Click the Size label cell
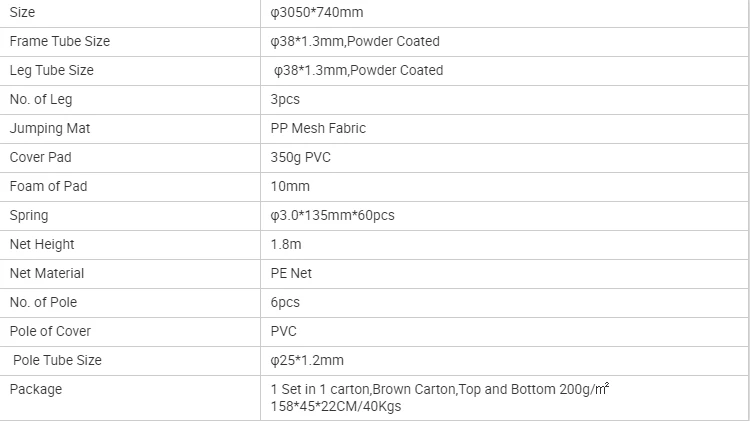Image resolution: width=750 pixels, height=421 pixels. 130,12
